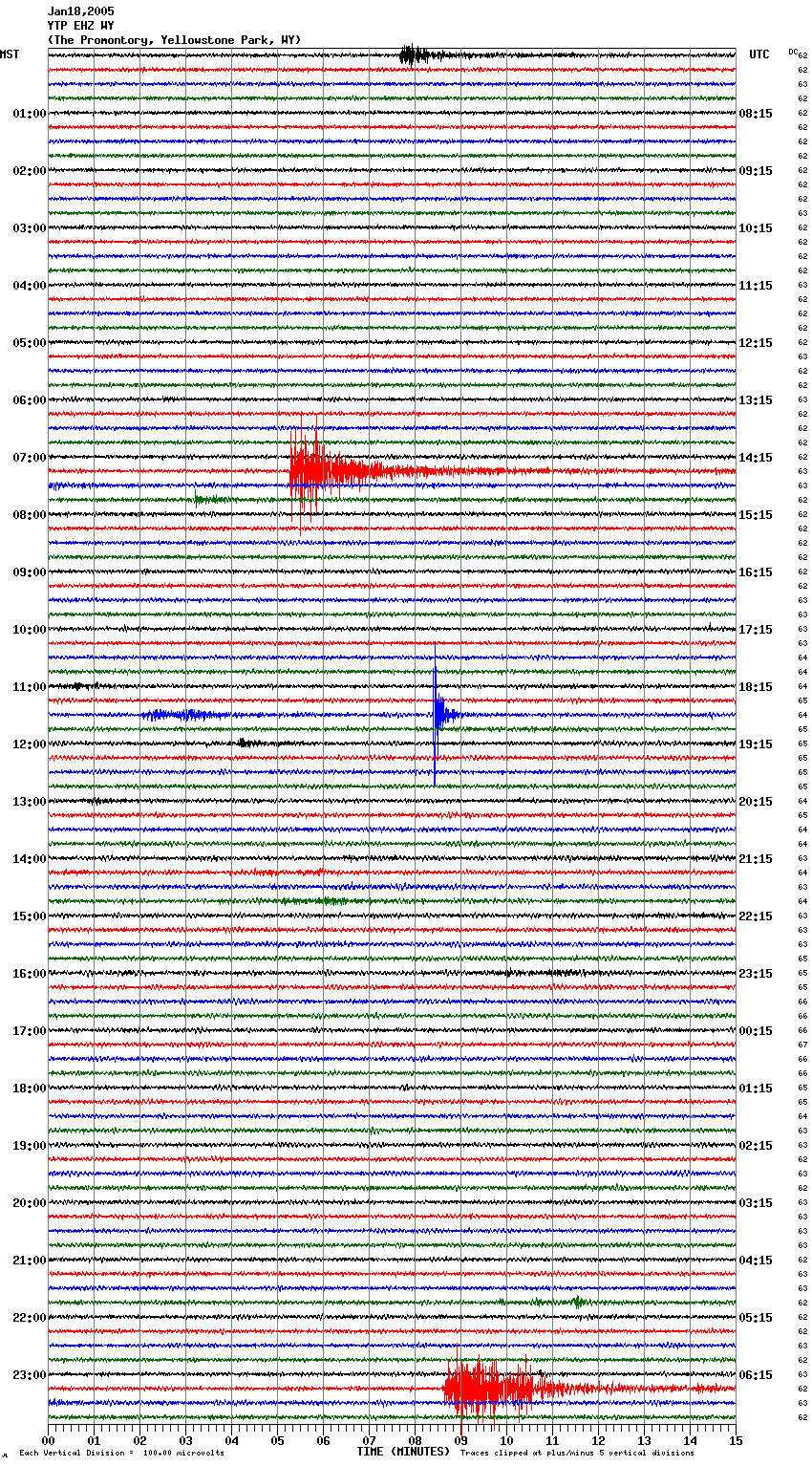Click "Traces clipped at plus/minus 5 vertical divisions" note

(577, 1453)
